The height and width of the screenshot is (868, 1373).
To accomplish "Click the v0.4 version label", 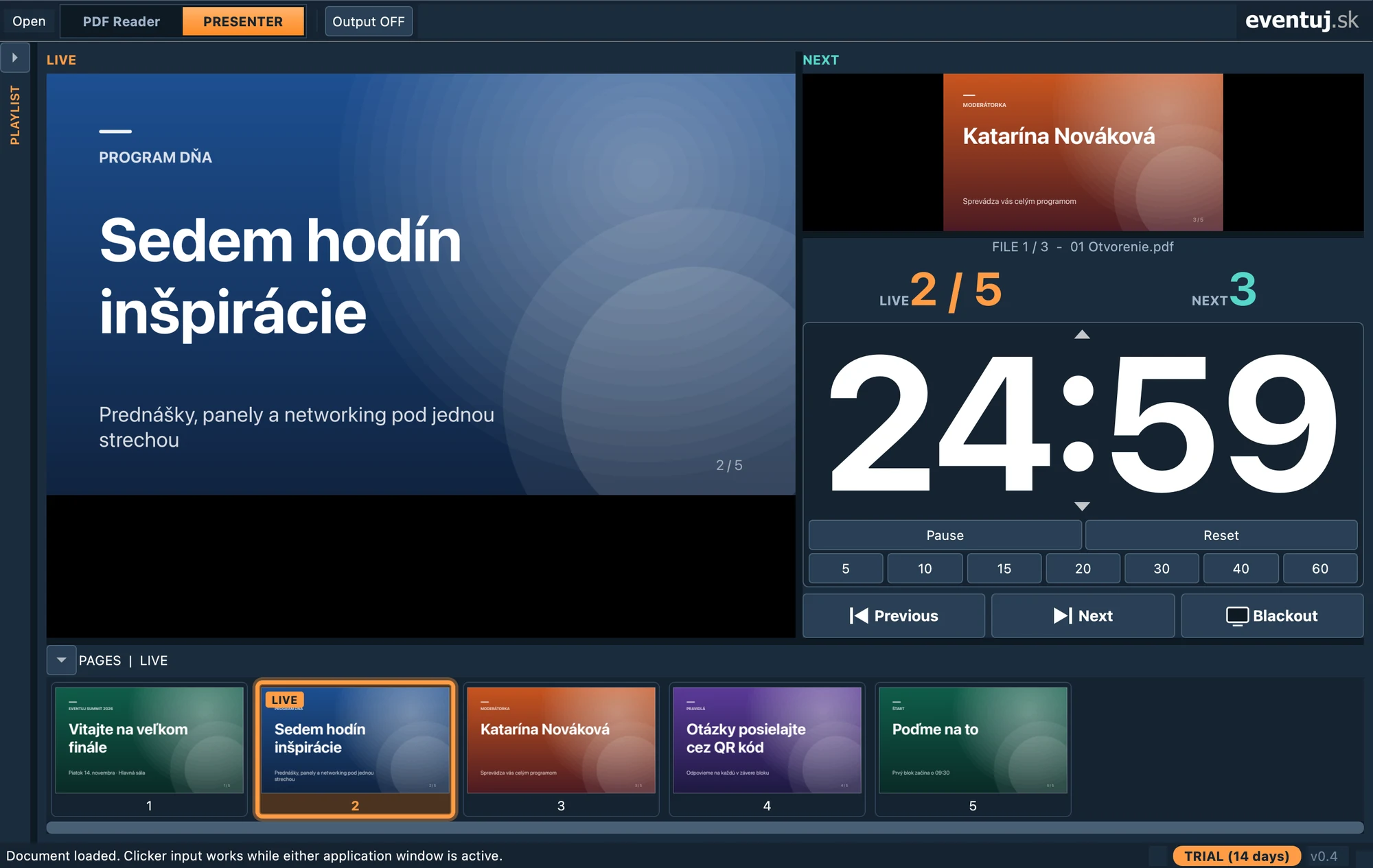I will [x=1324, y=856].
